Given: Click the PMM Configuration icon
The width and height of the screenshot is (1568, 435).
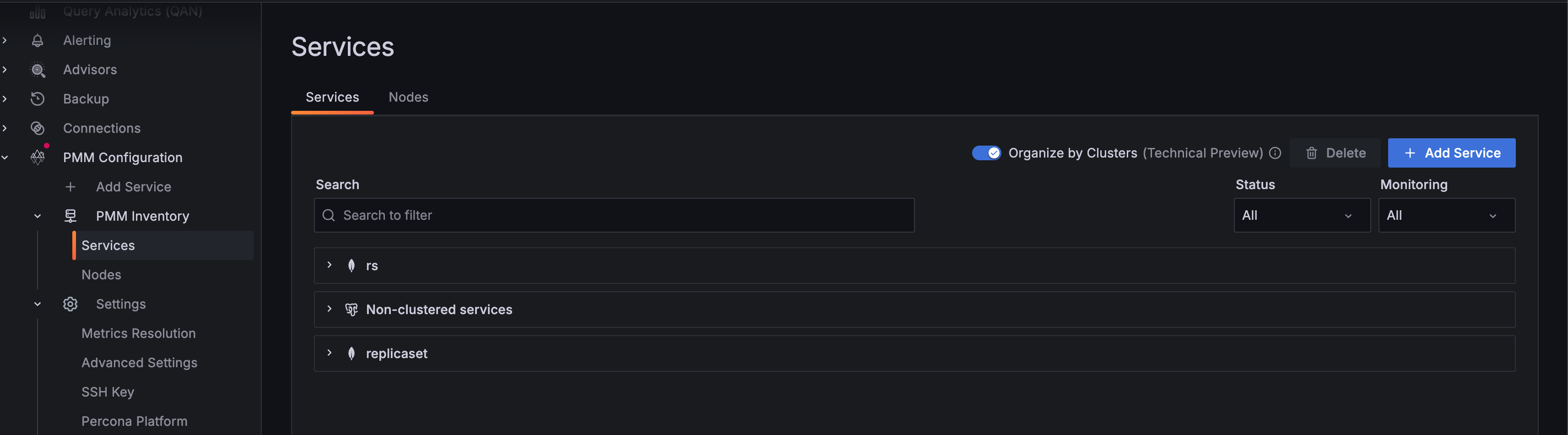Looking at the screenshot, I should [38, 157].
